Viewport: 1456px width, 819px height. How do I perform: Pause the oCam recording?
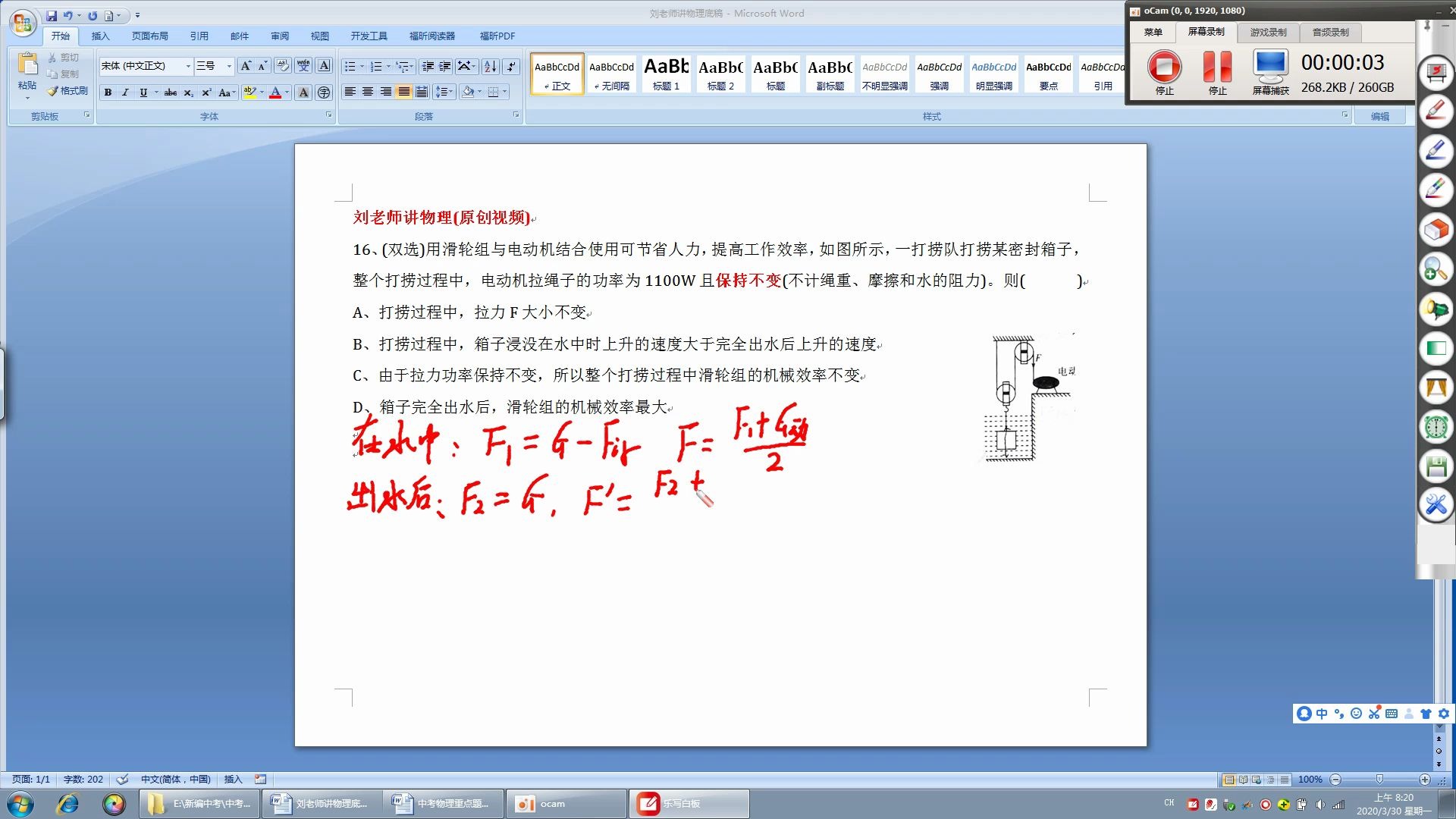point(1217,67)
